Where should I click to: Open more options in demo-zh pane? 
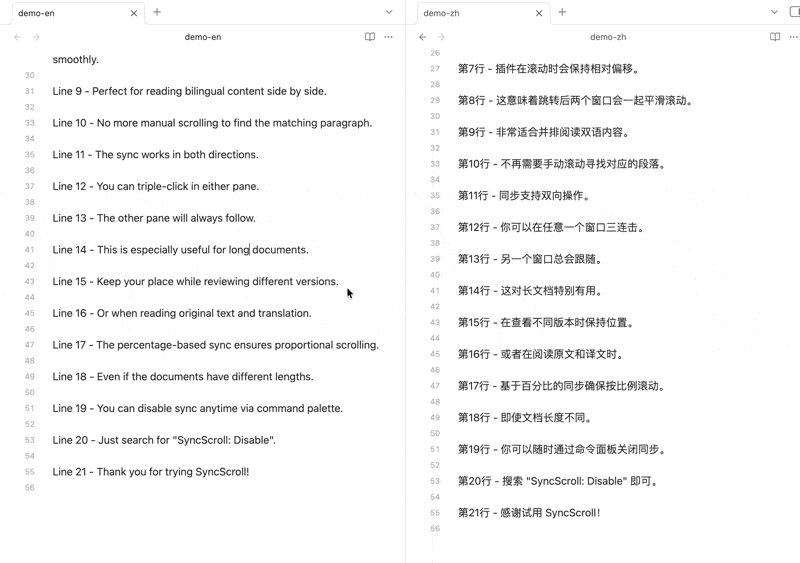point(793,37)
